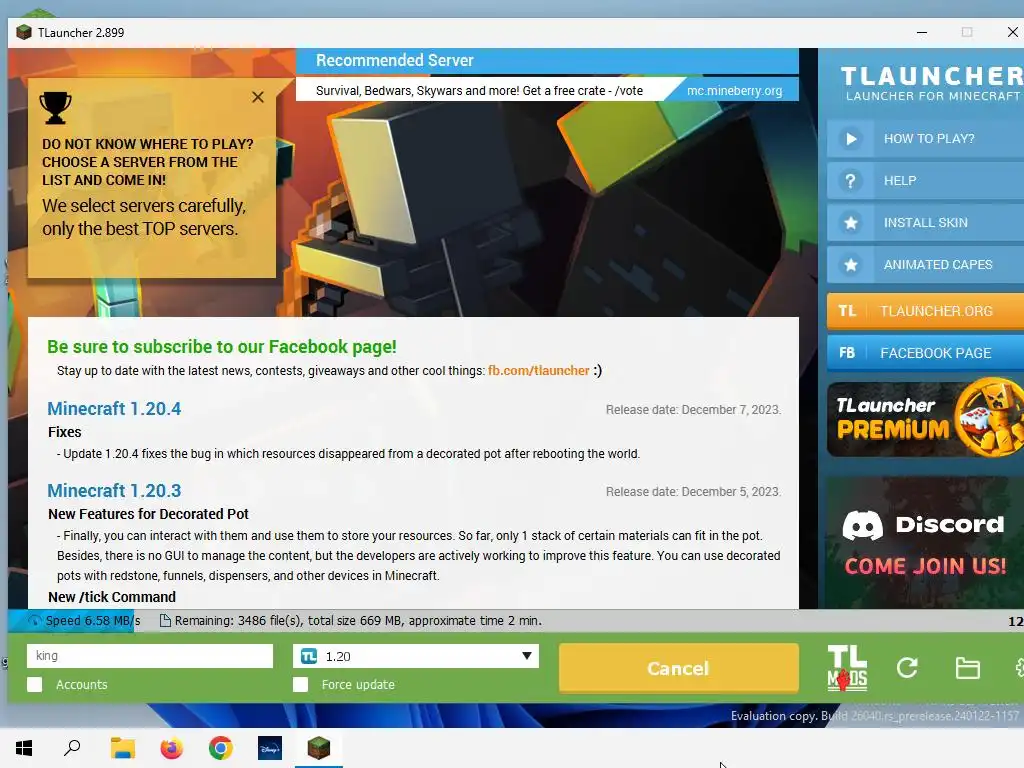The image size is (1024, 768).
Task: Click 'Fixes' subheading under 1.20.4
Action: coord(65,432)
